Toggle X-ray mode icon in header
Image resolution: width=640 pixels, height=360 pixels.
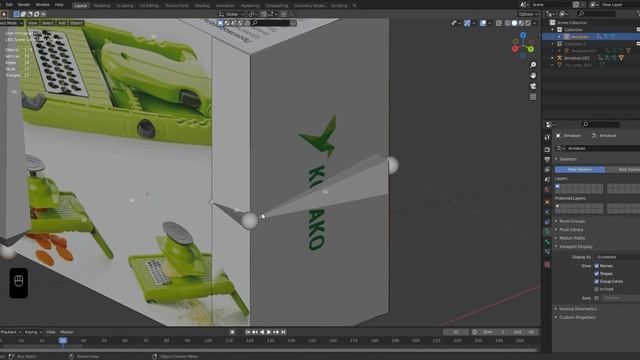click(499, 23)
